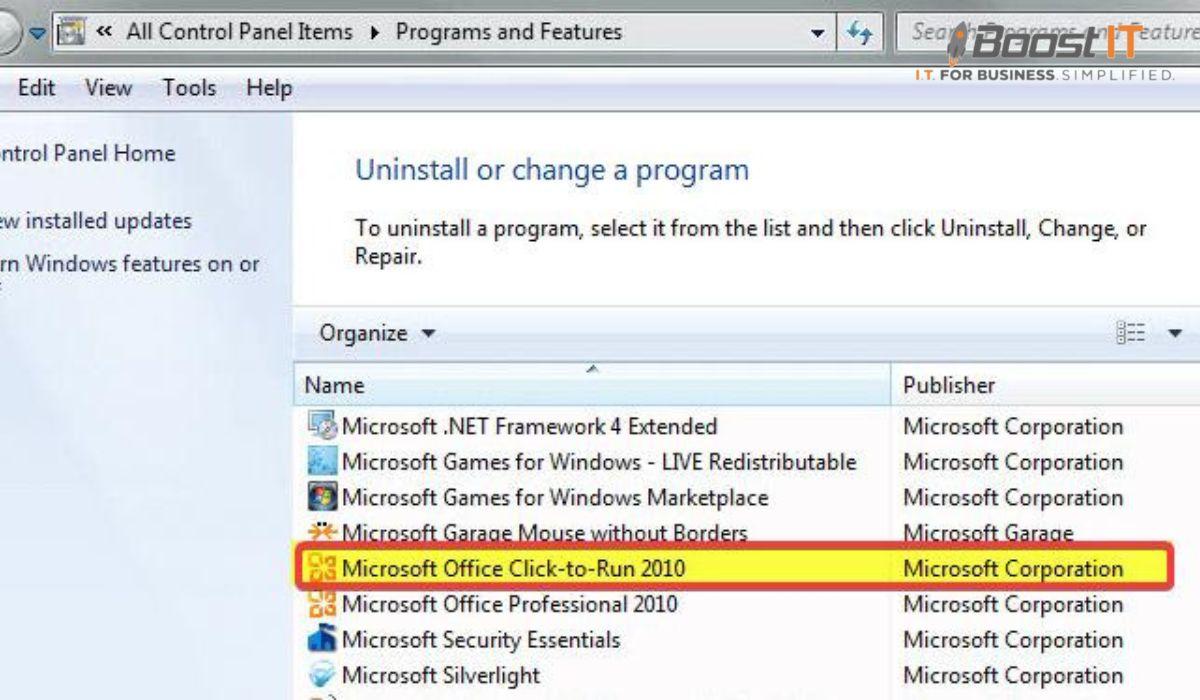Click the Microsoft Silverlight icon
1200x700 pixels.
tap(322, 675)
